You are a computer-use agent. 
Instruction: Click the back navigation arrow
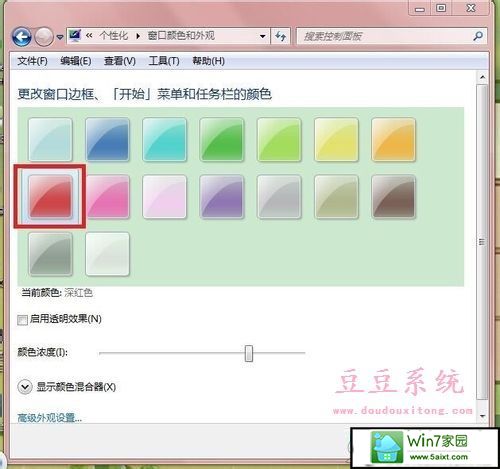21,36
